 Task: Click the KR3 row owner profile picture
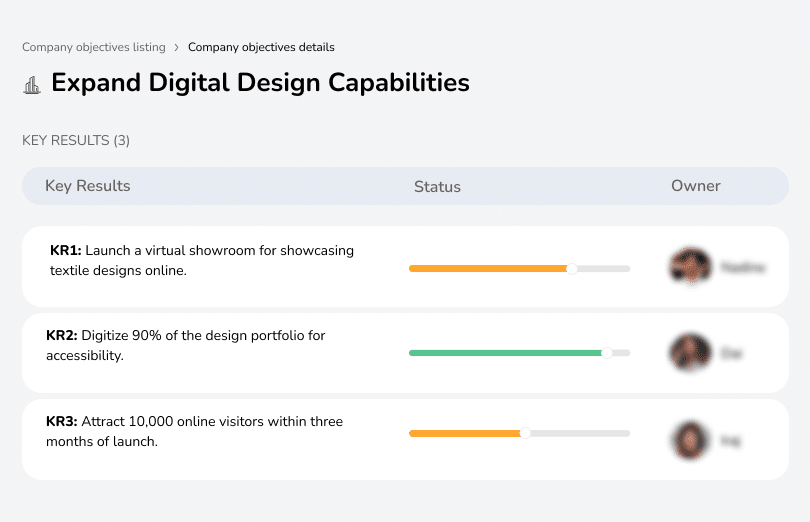[689, 440]
